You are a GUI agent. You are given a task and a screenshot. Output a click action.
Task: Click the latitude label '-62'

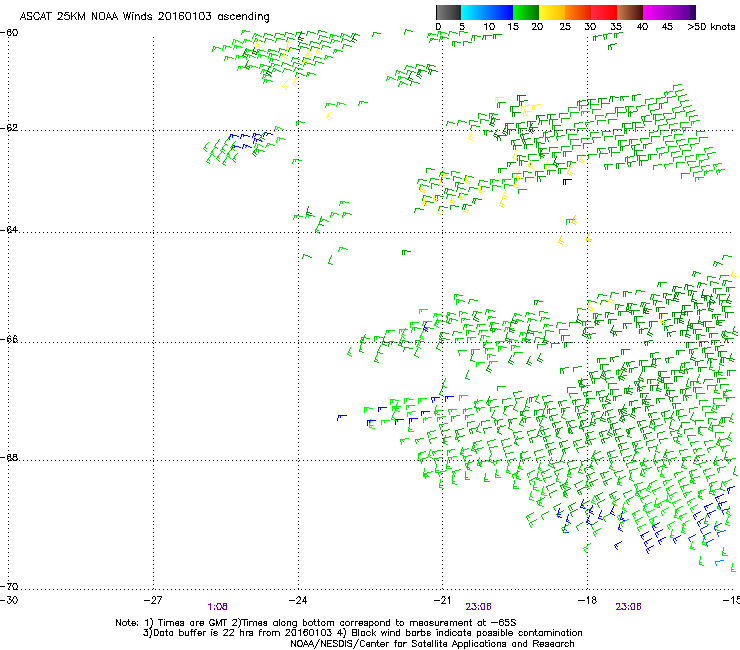click(x=9, y=128)
